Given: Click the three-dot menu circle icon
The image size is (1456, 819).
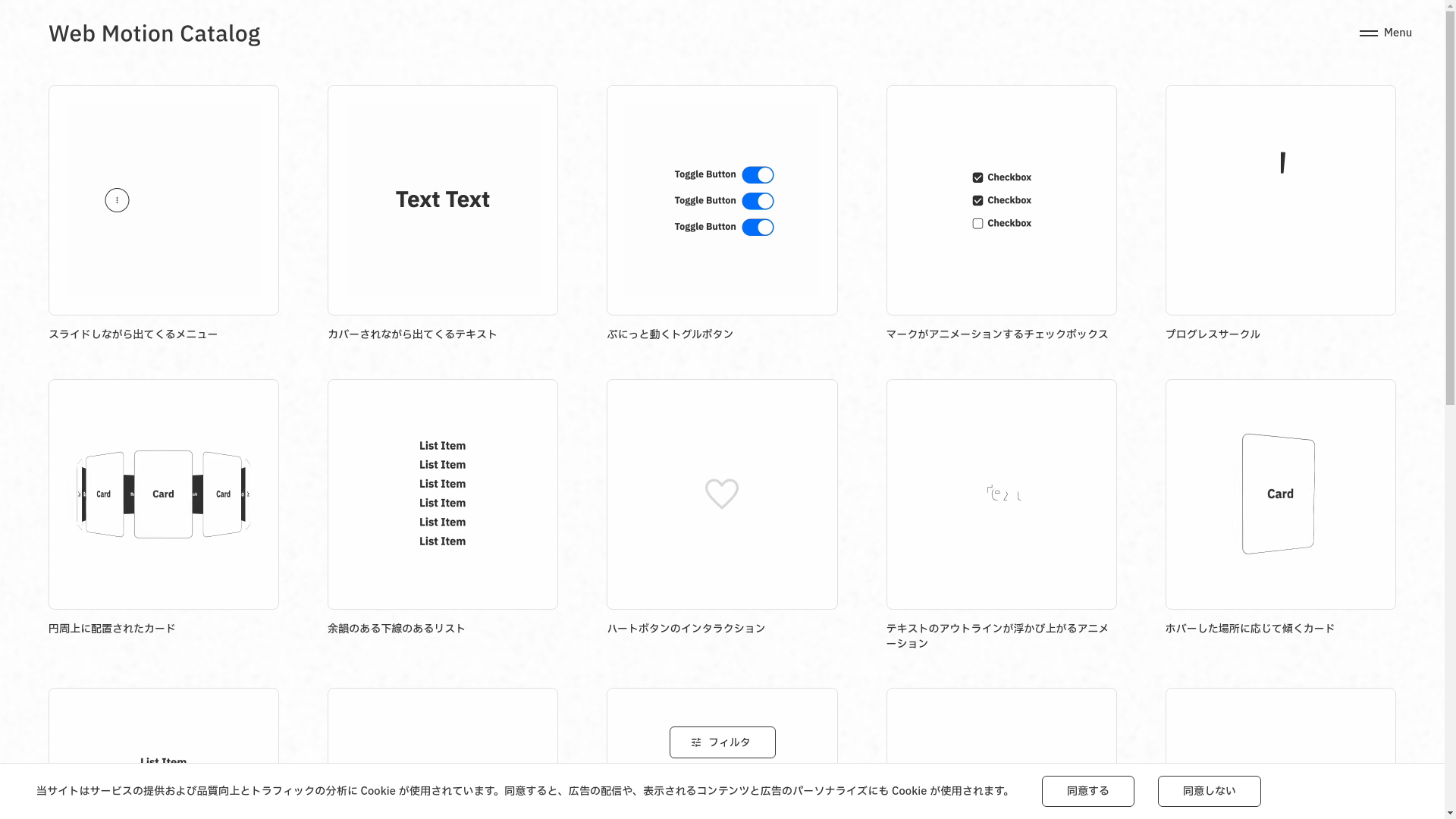Looking at the screenshot, I should [x=117, y=200].
